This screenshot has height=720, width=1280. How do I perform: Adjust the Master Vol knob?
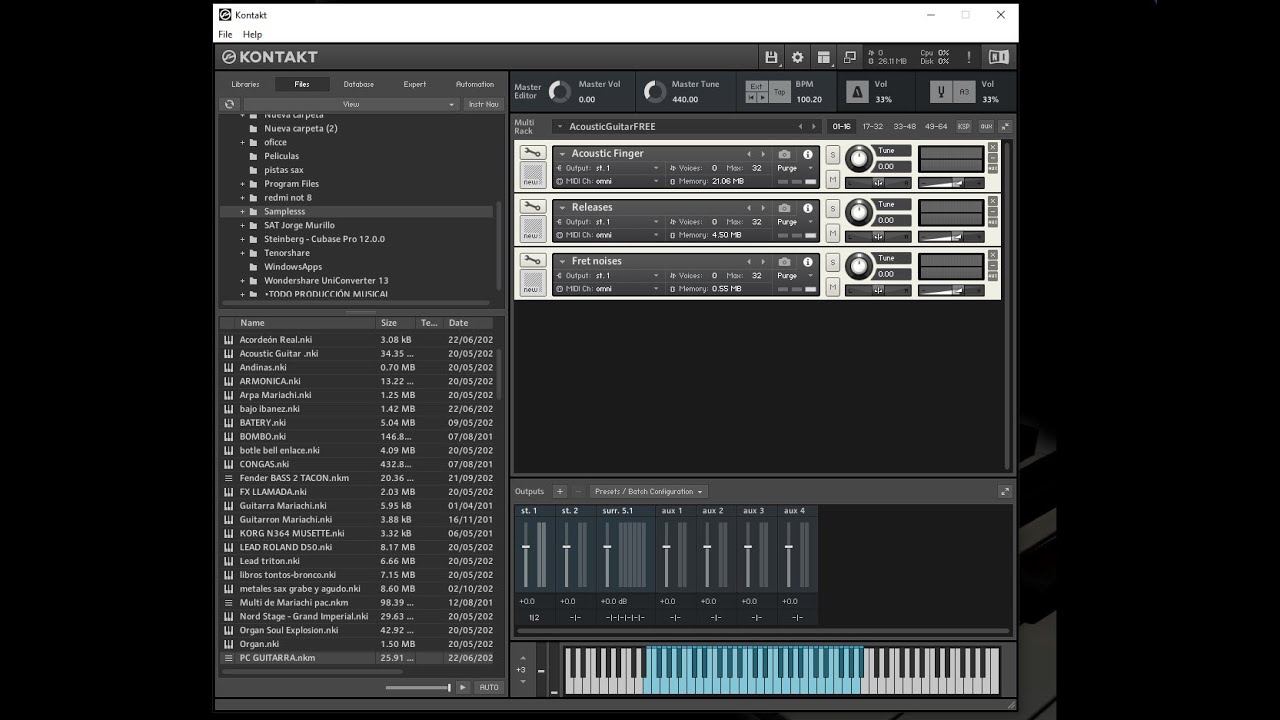(560, 92)
